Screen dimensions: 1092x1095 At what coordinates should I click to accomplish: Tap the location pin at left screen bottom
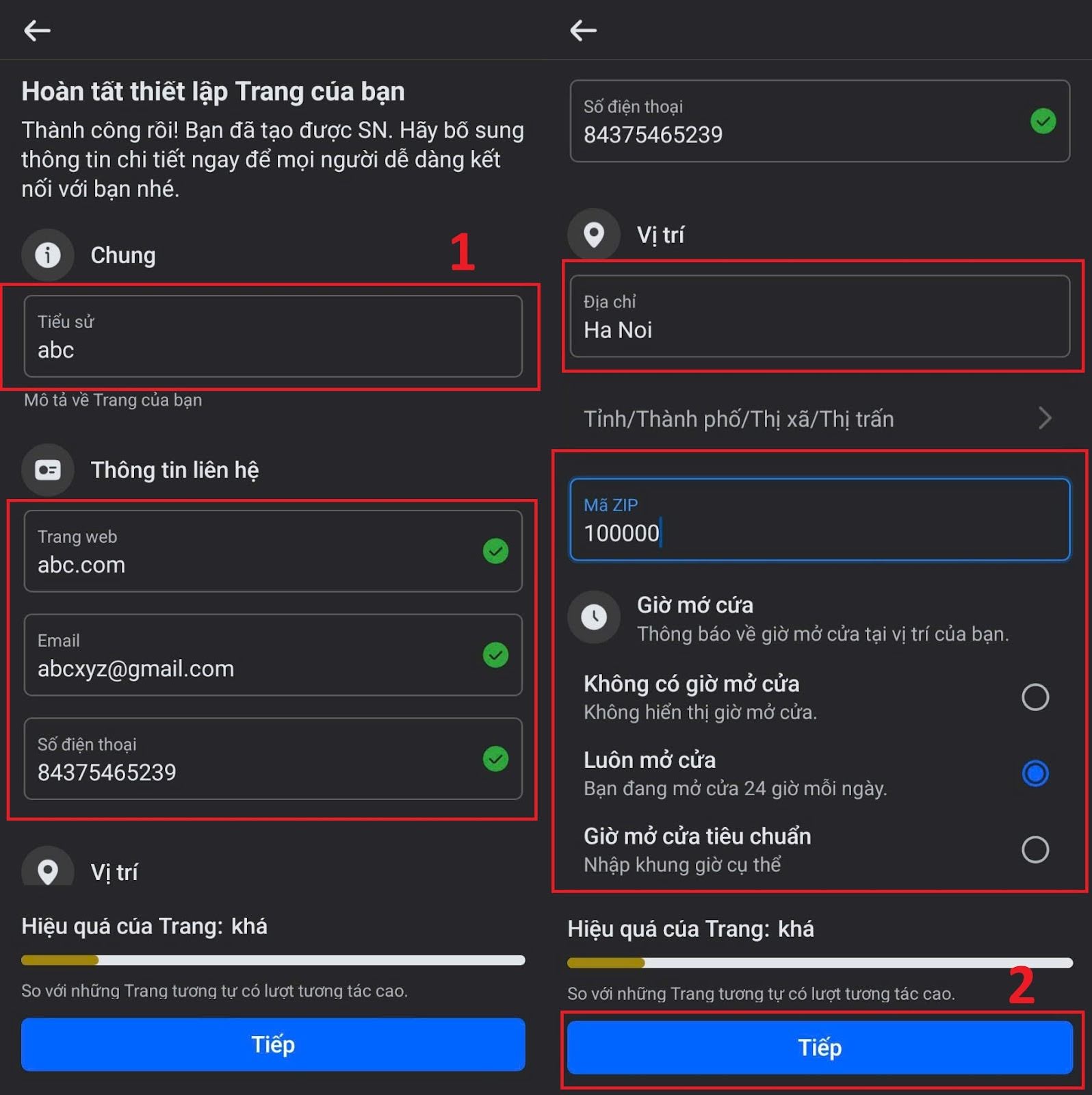(x=47, y=868)
